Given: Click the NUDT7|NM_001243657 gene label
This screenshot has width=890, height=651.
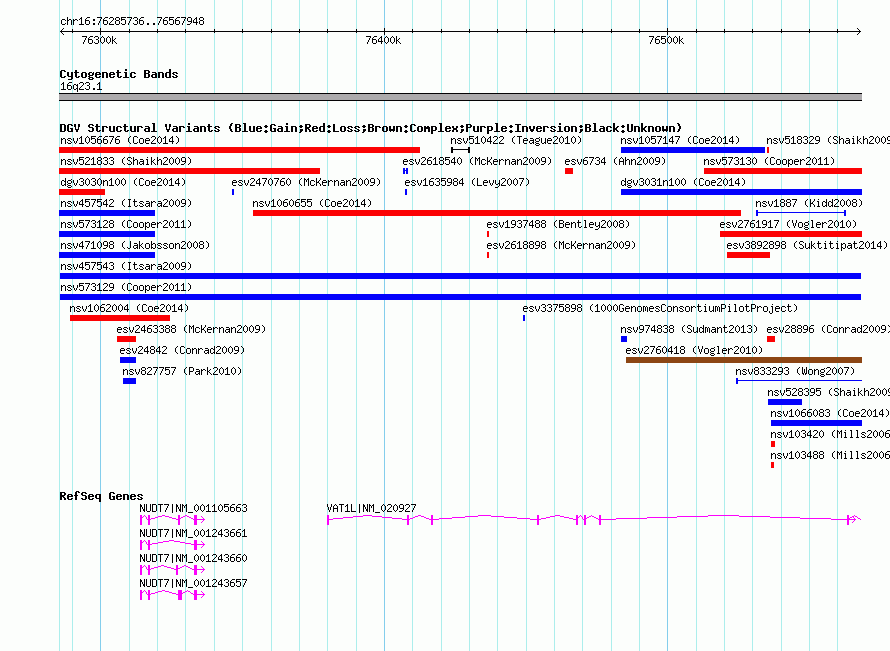Looking at the screenshot, I should pyautogui.click(x=194, y=583).
